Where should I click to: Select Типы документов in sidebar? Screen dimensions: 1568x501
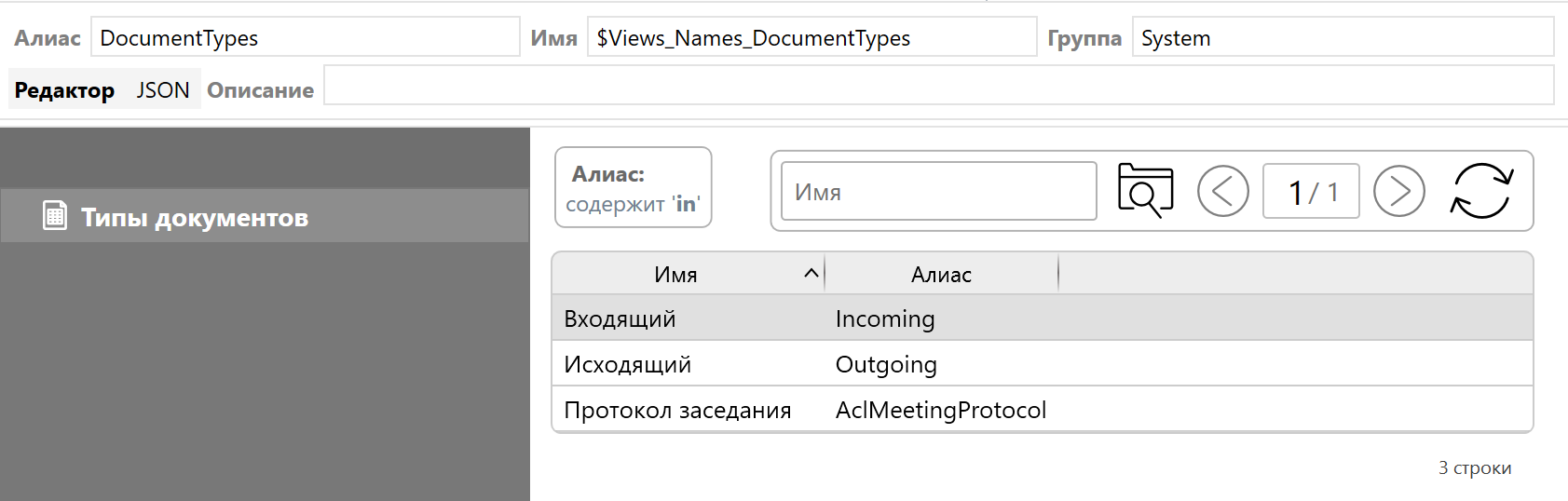[x=194, y=217]
